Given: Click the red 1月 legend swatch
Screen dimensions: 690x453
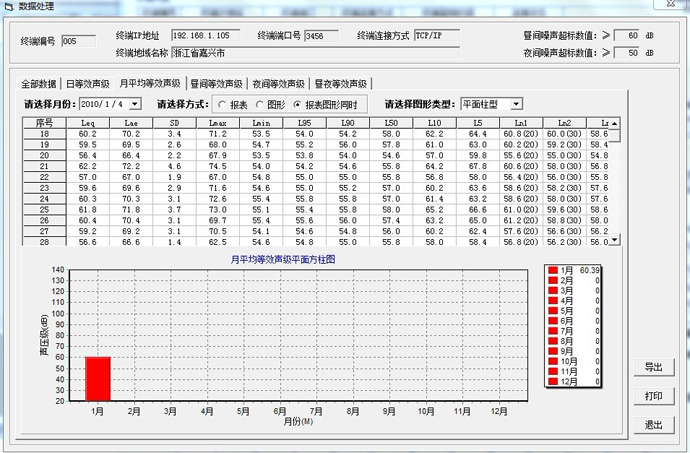Looking at the screenshot, I should (x=552, y=270).
